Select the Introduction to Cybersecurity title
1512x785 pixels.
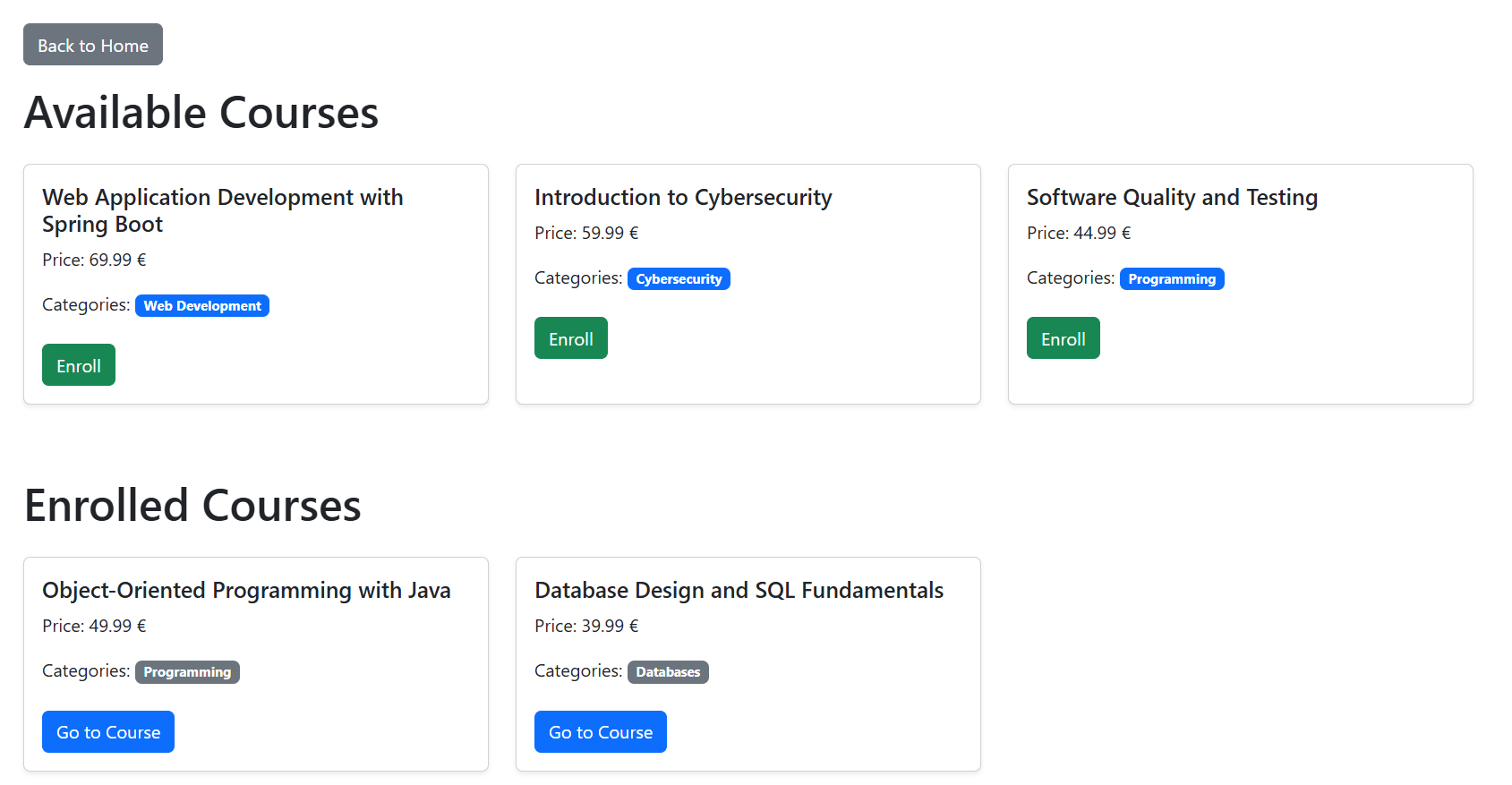coord(683,197)
